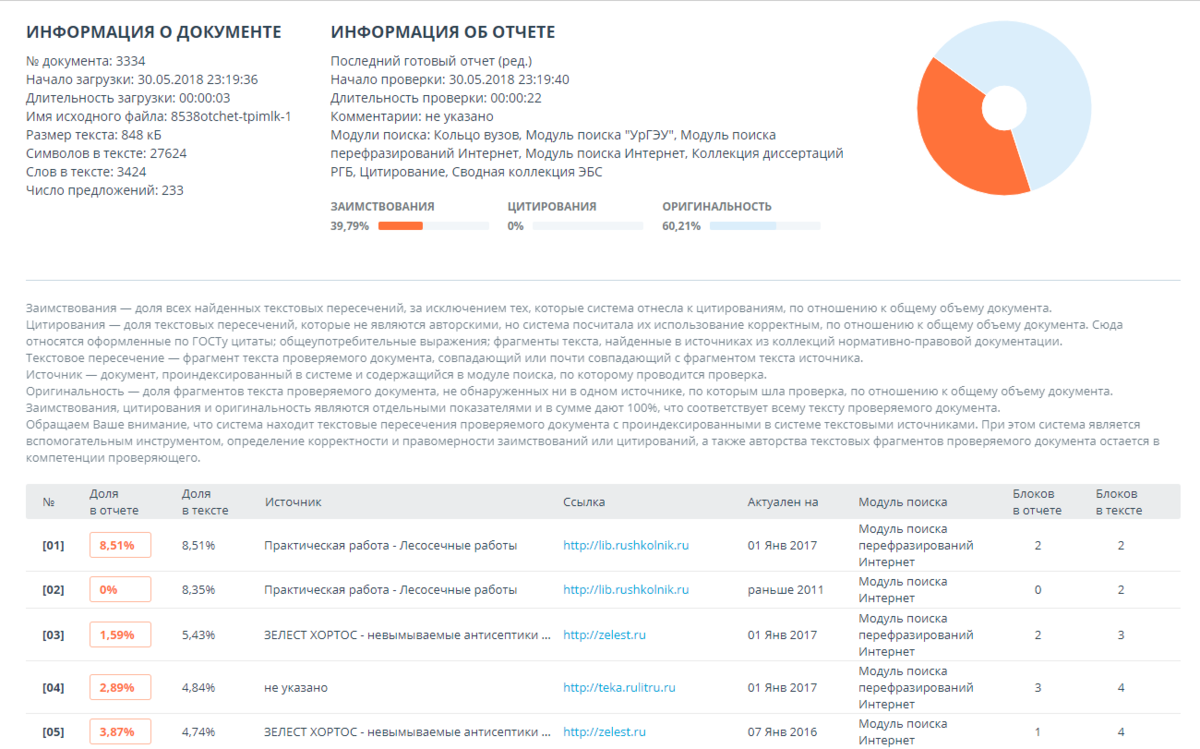The width and height of the screenshot is (1200, 749).
Task: Select row number [02]
Action: click(x=53, y=590)
